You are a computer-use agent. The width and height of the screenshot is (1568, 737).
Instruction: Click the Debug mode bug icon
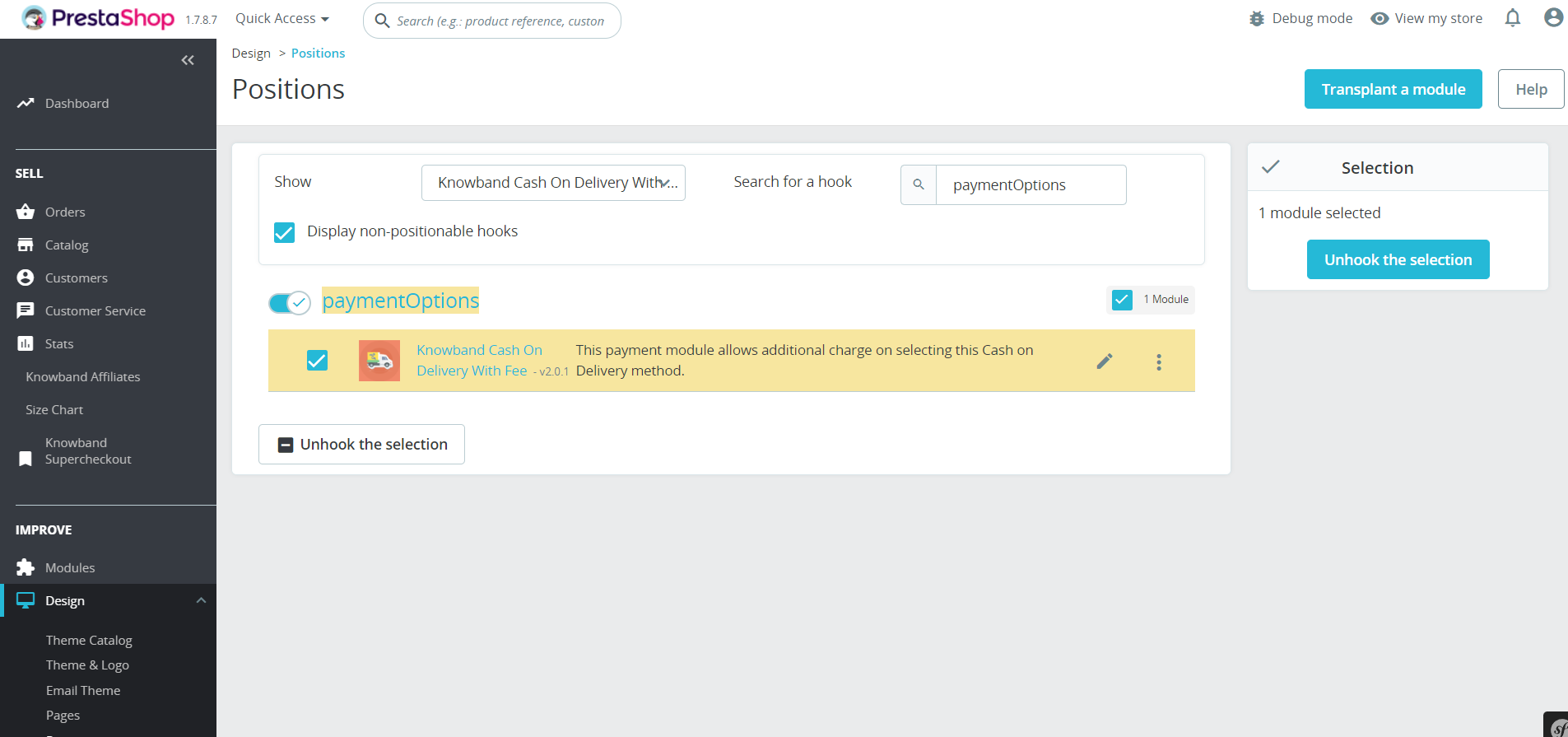click(x=1257, y=18)
